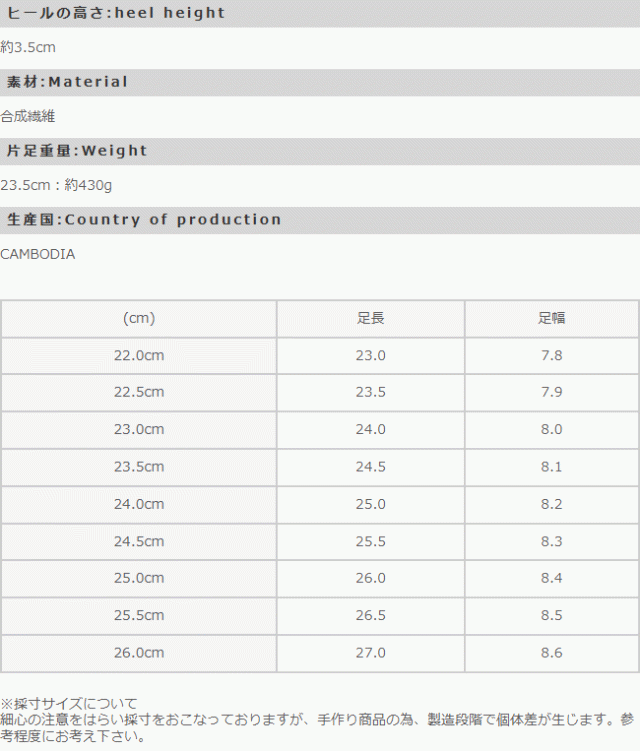
Task: Click the 26.5 foot length cell
Action: tap(370, 616)
